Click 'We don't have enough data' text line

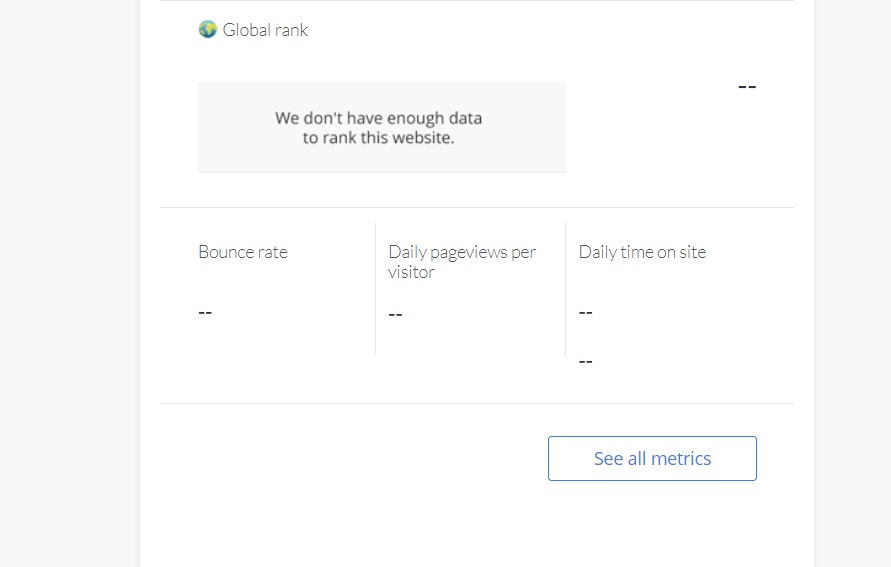click(378, 118)
